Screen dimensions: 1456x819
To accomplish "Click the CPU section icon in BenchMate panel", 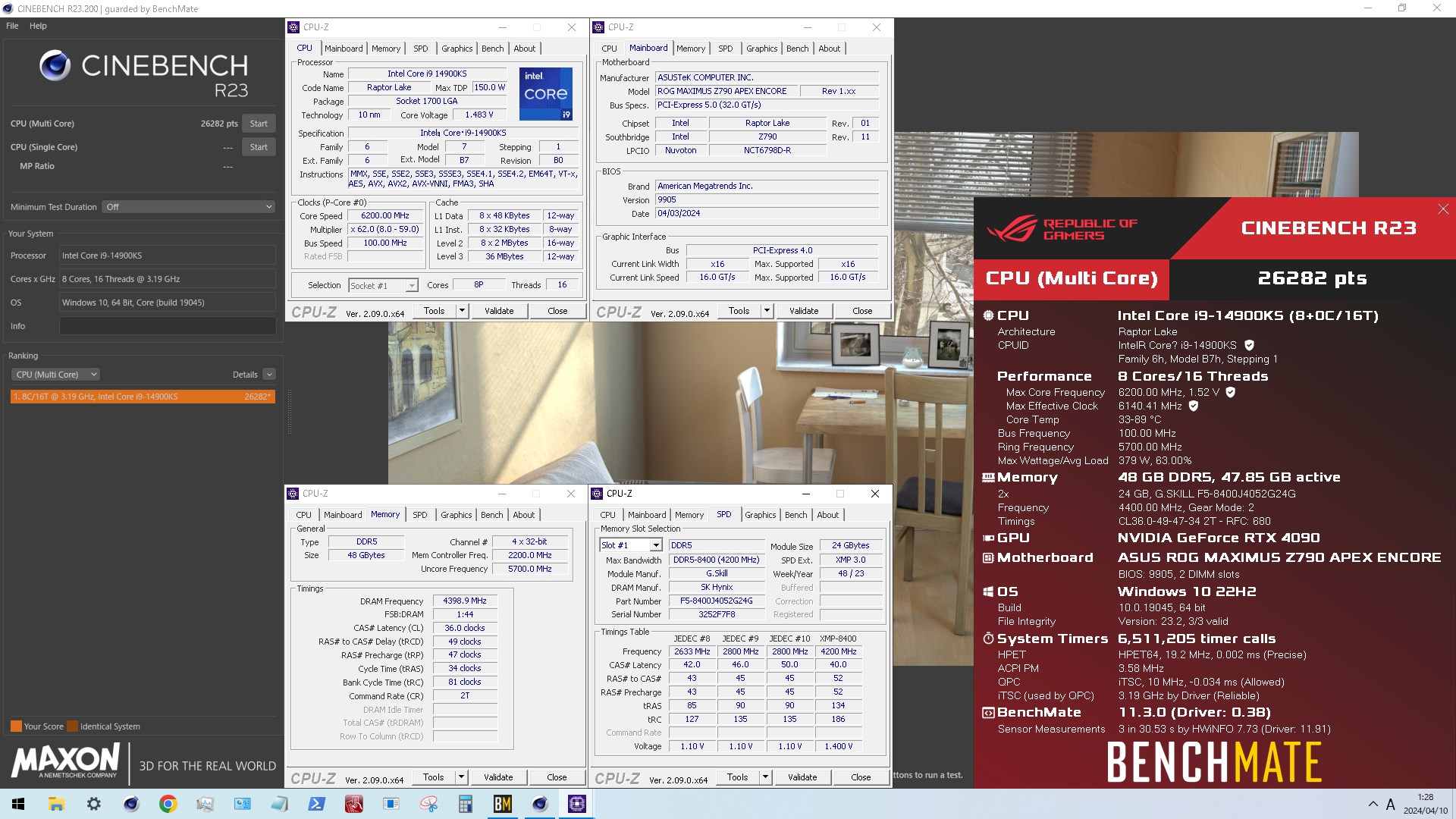I will pyautogui.click(x=988, y=315).
